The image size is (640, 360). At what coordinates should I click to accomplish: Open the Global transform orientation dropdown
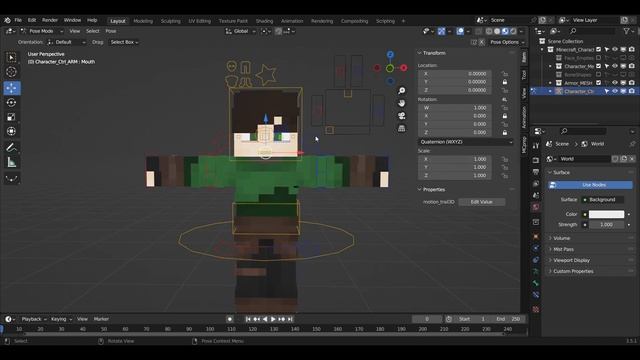pos(241,31)
